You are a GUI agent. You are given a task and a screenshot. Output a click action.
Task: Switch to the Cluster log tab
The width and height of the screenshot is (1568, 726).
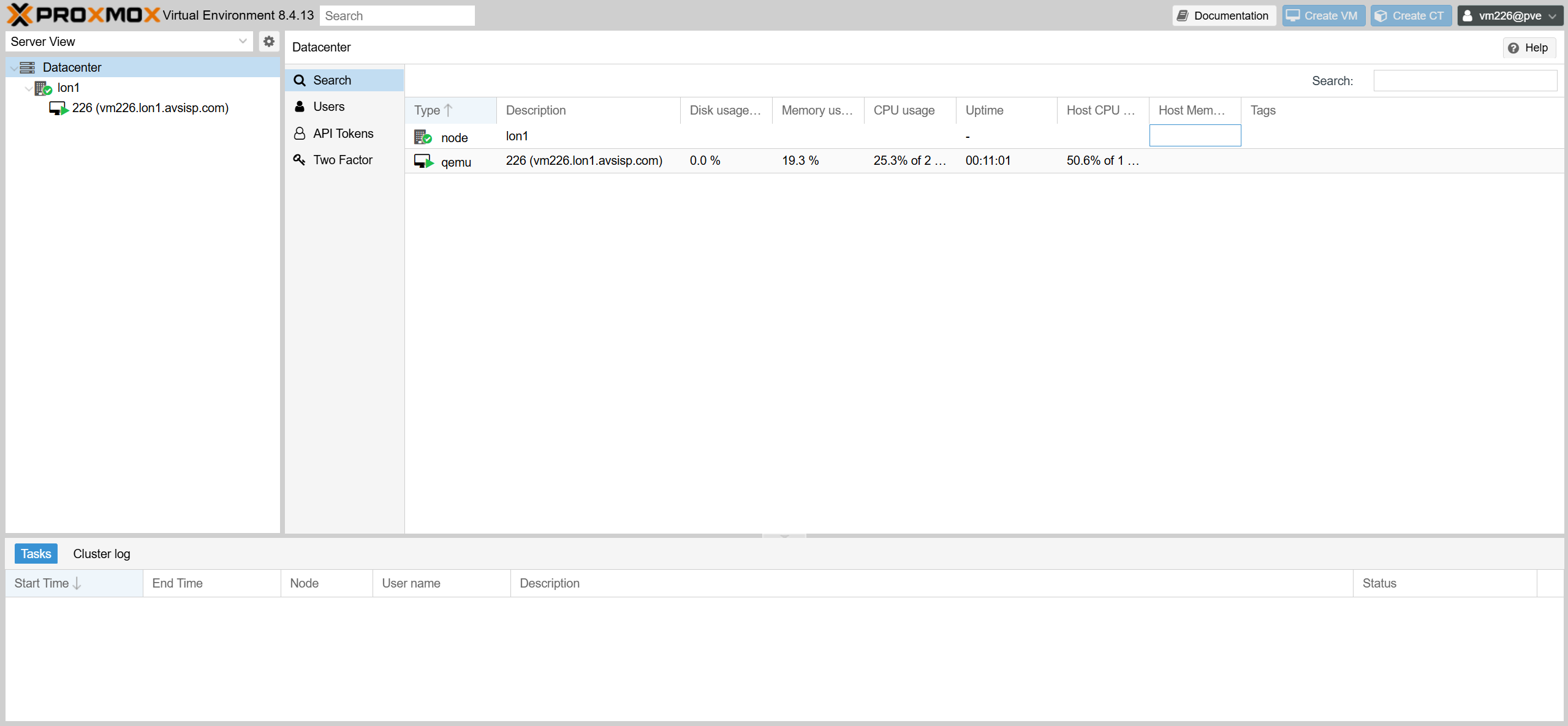[x=102, y=554]
